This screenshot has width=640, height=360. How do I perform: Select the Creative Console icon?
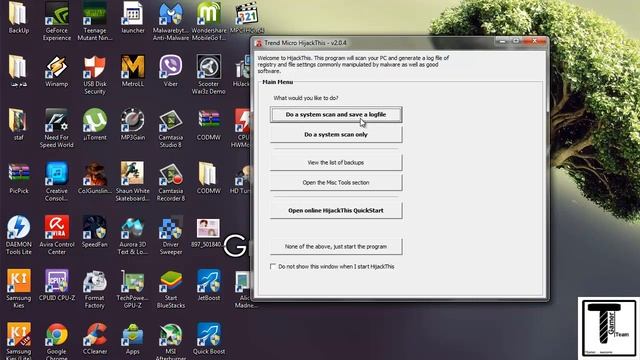pyautogui.click(x=56, y=182)
